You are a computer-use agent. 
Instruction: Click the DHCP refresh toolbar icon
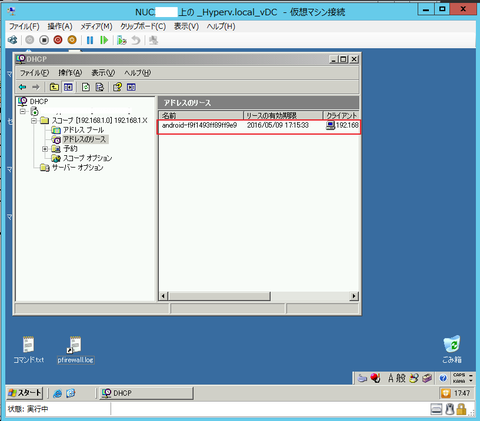pos(86,87)
